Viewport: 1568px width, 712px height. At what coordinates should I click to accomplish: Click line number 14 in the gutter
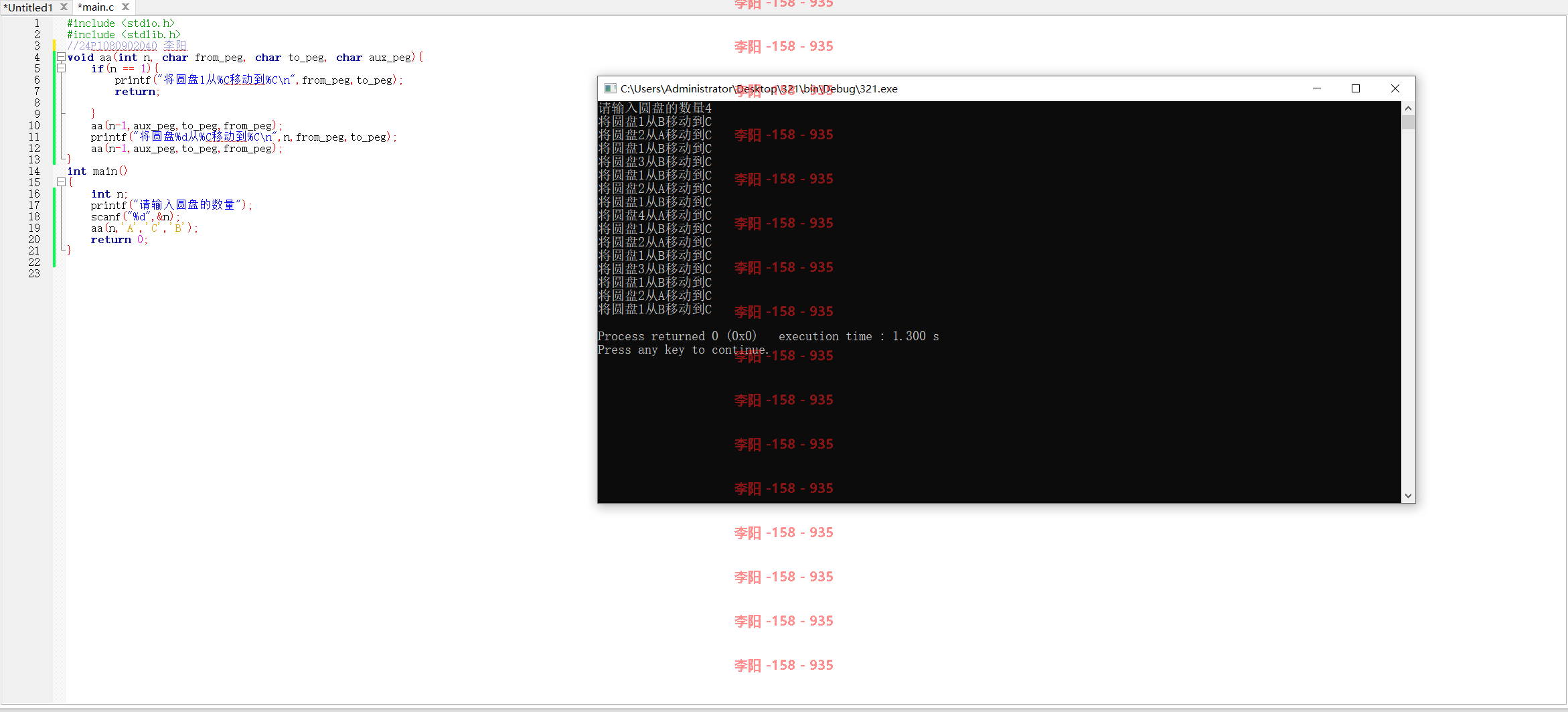[x=34, y=171]
